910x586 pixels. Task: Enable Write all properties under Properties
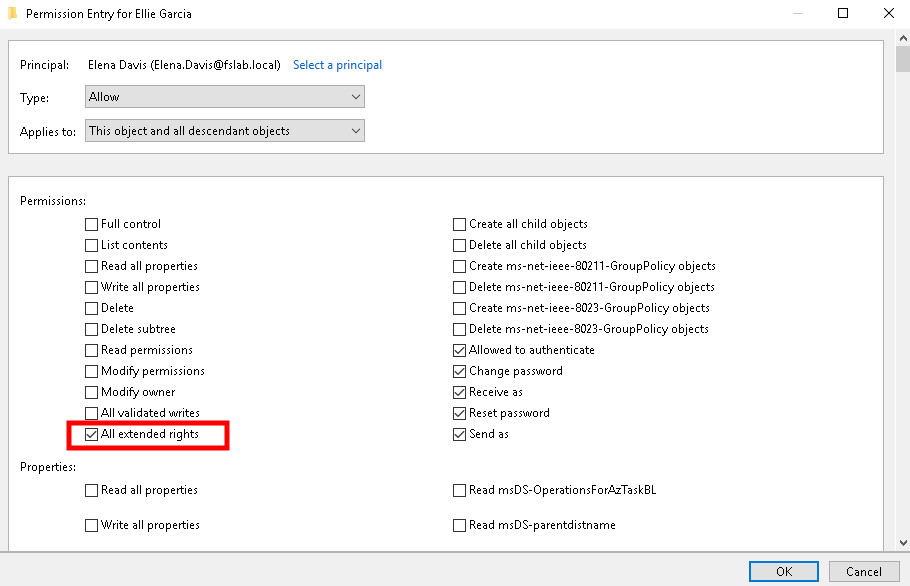[92, 525]
